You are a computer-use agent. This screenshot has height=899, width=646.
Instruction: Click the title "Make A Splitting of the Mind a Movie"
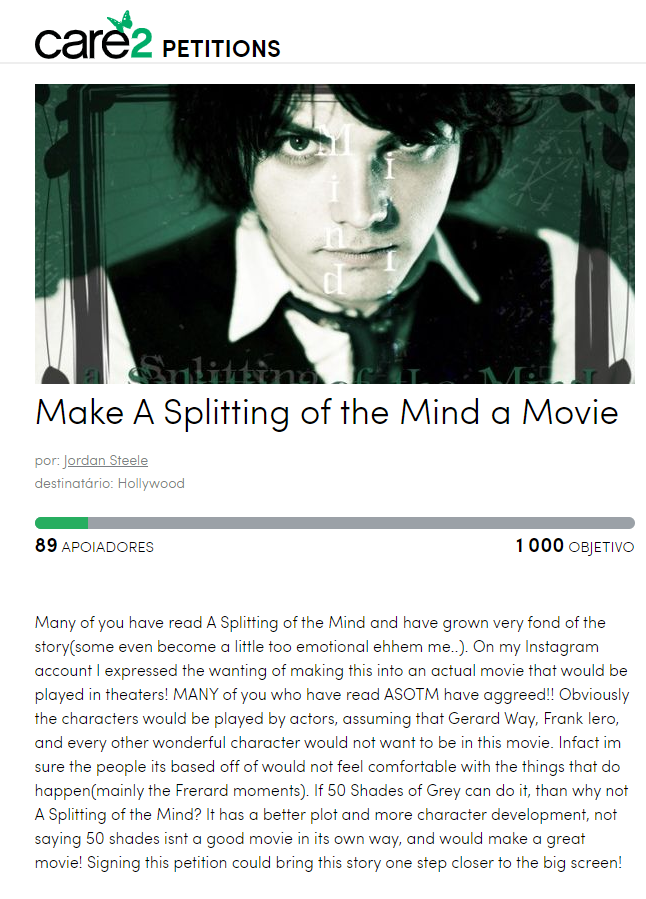(x=327, y=412)
